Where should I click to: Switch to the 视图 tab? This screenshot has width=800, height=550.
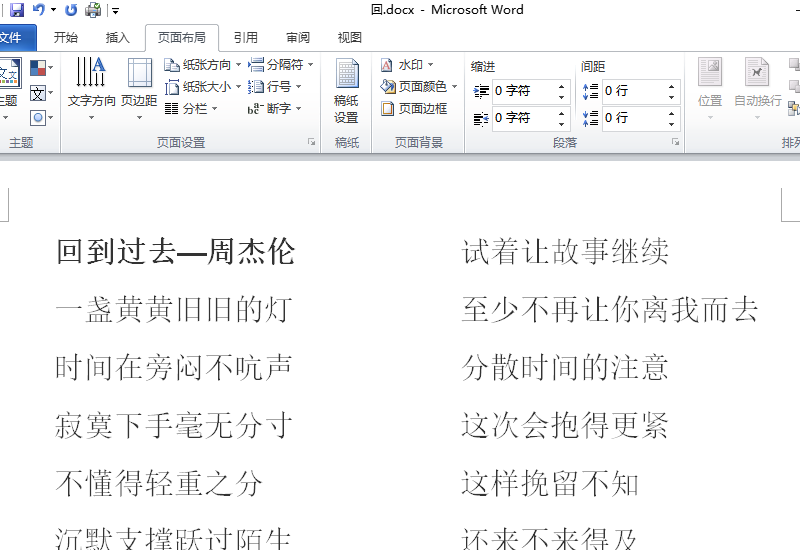point(349,38)
